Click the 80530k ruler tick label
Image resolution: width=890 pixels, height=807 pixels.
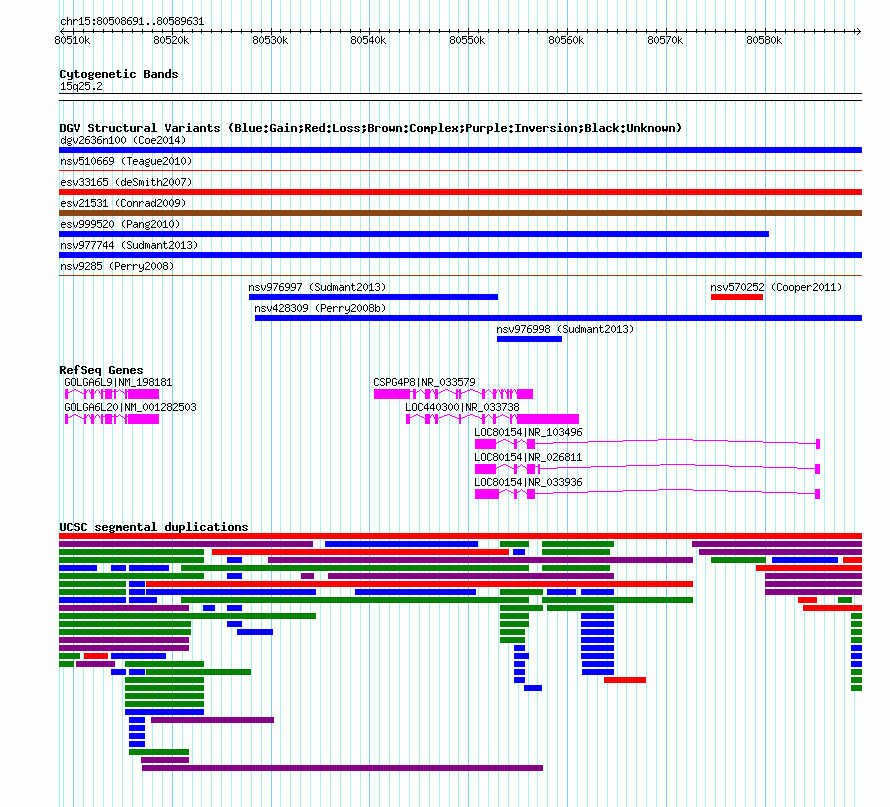pos(270,40)
